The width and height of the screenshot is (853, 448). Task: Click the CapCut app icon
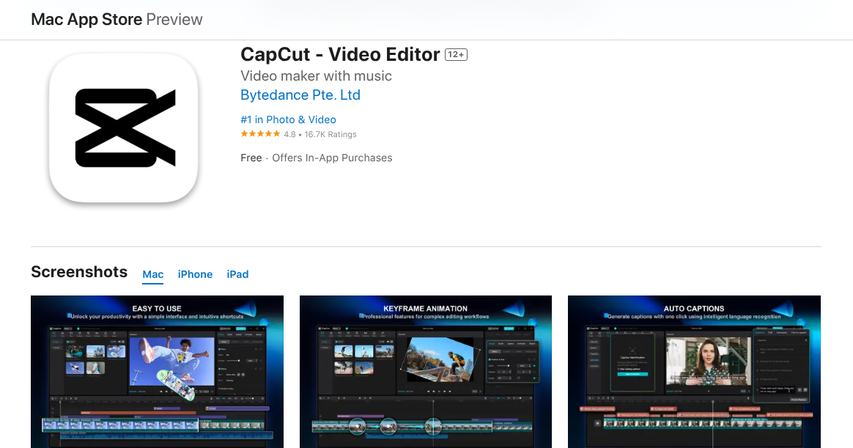tap(123, 128)
